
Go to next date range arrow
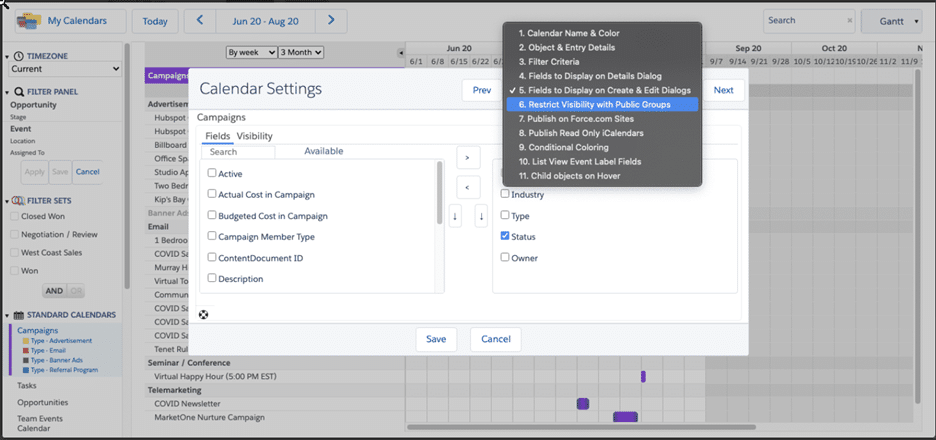pyautogui.click(x=332, y=20)
